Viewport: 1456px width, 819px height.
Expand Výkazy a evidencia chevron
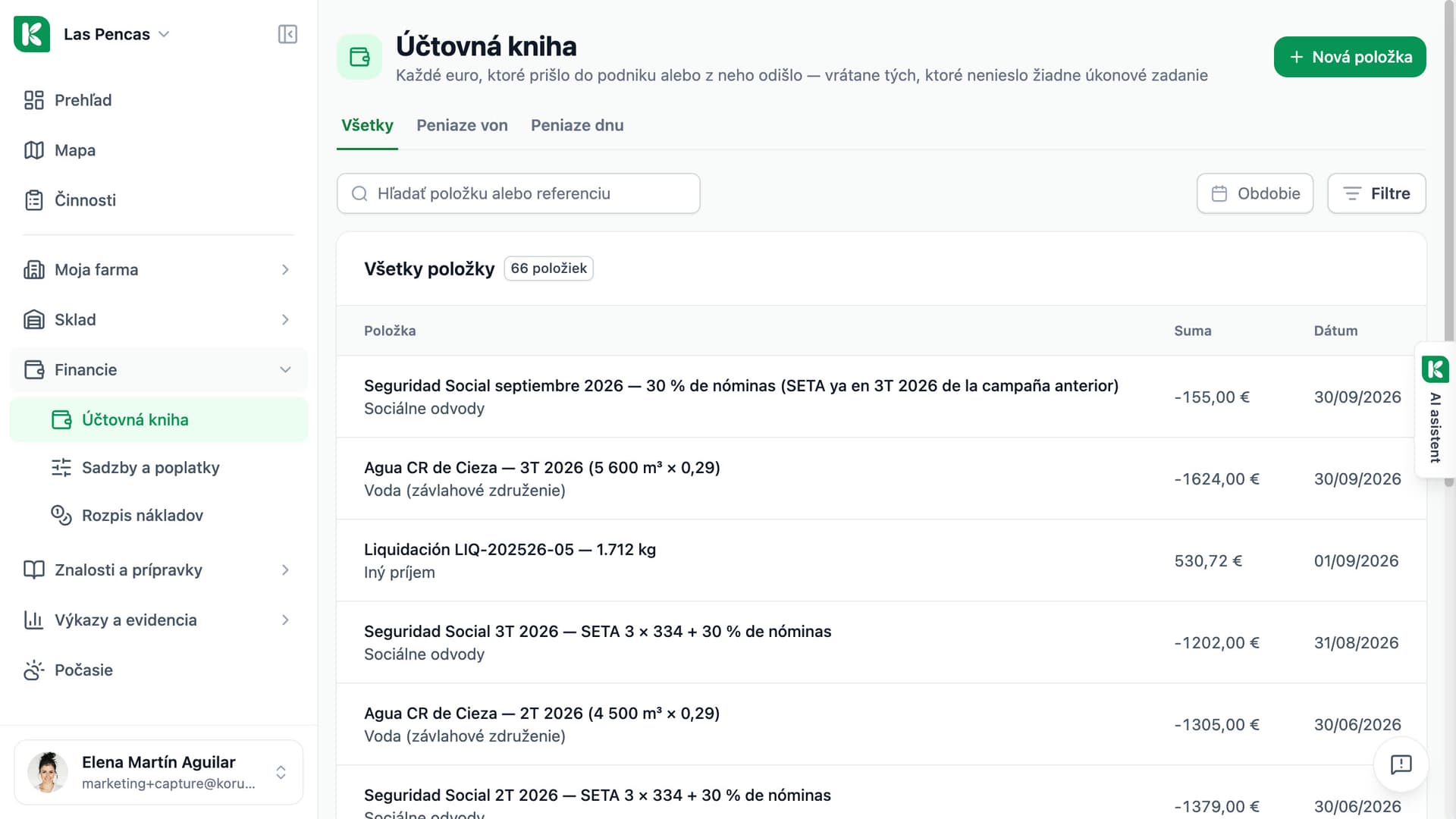(x=285, y=620)
